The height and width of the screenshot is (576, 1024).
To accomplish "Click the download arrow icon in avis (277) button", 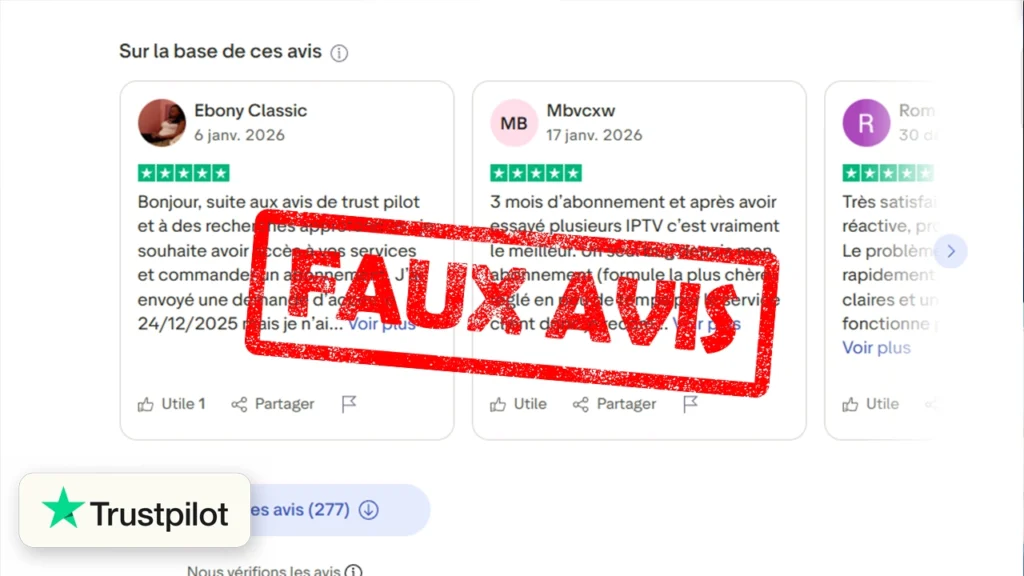I will tap(369, 509).
